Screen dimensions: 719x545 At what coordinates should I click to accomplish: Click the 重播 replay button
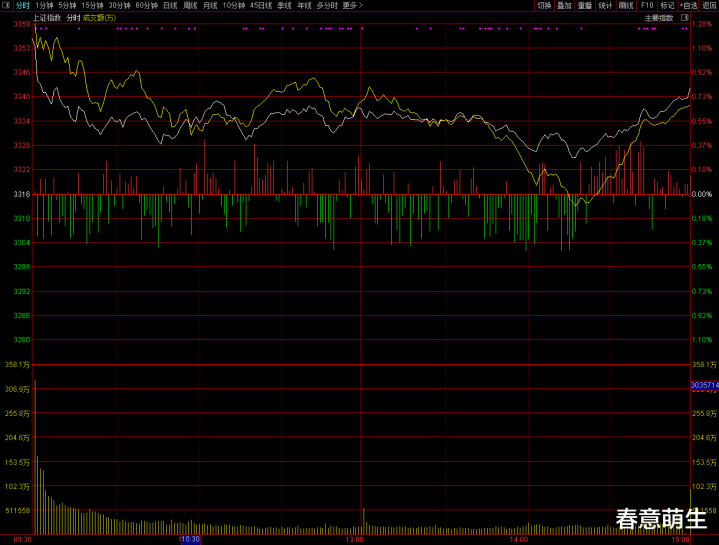point(585,6)
